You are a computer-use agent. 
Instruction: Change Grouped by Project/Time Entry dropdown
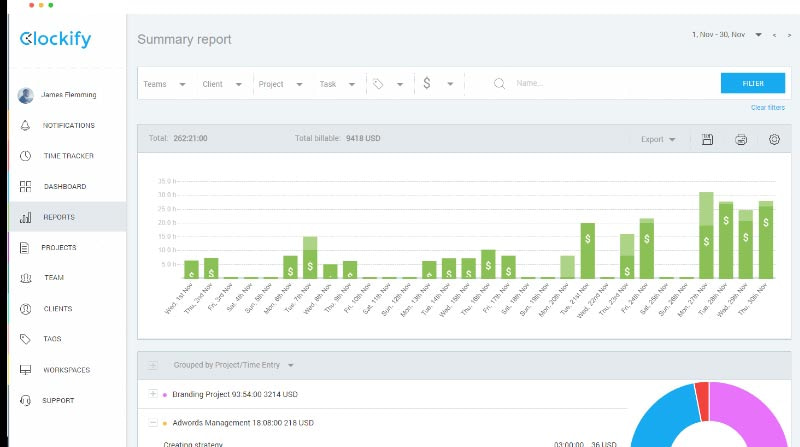point(233,365)
